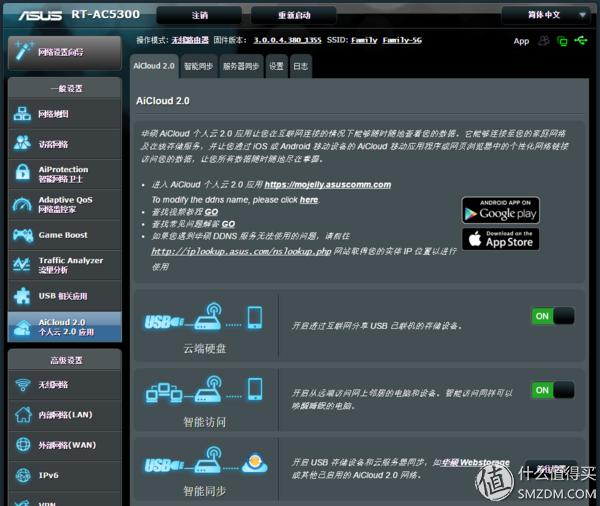
Task: Click the 无线路由器 operation mode link
Action: coord(190,40)
